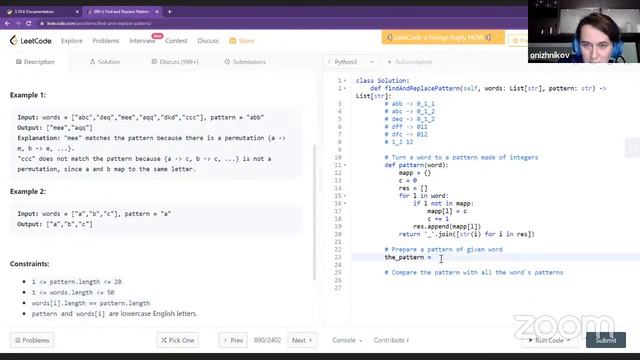
Task: Click the '890/2402' problem counter
Action: coord(267,340)
